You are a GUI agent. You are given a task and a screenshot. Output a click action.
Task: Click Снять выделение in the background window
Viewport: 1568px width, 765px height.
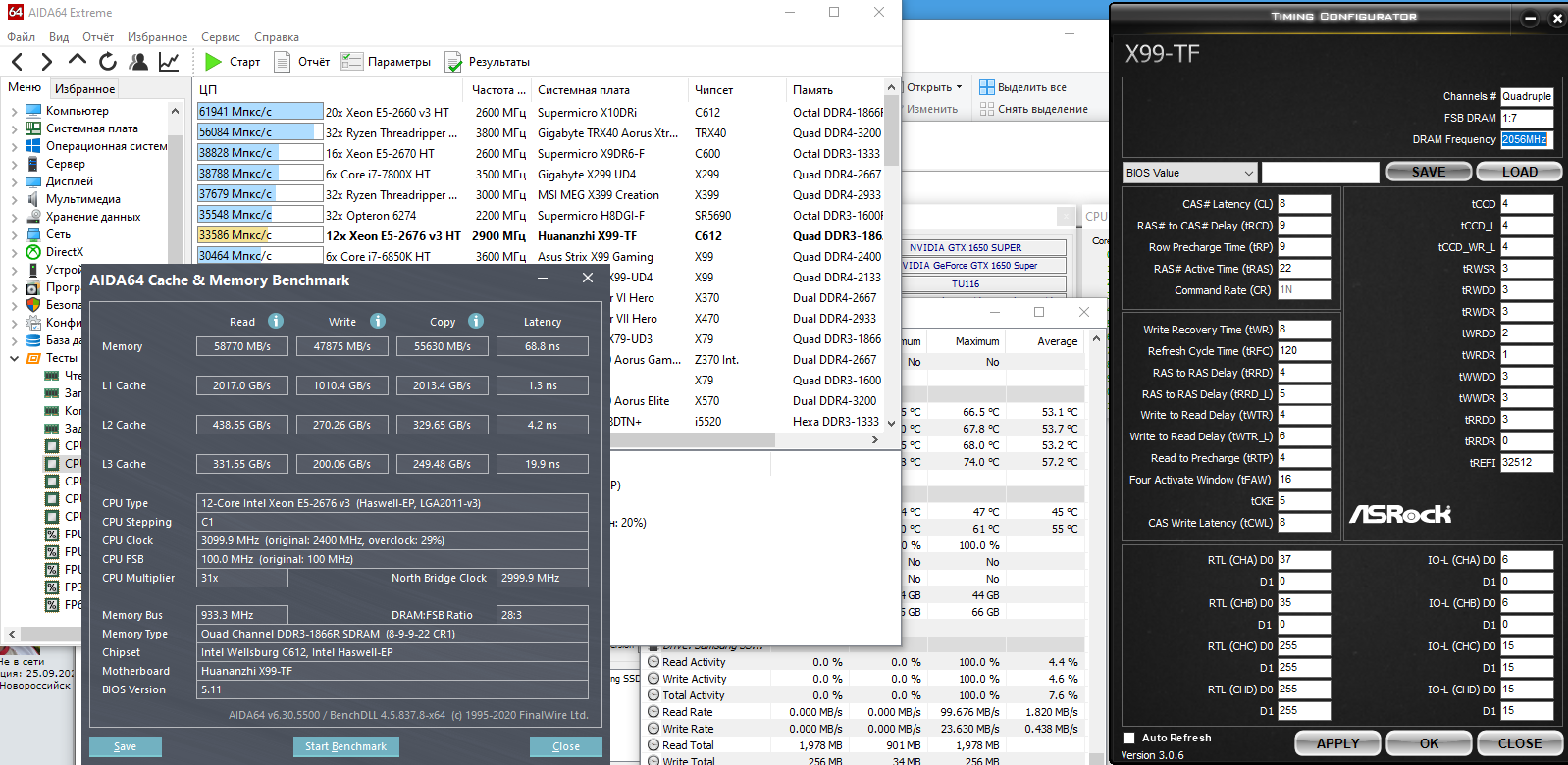pyautogui.click(x=1033, y=109)
